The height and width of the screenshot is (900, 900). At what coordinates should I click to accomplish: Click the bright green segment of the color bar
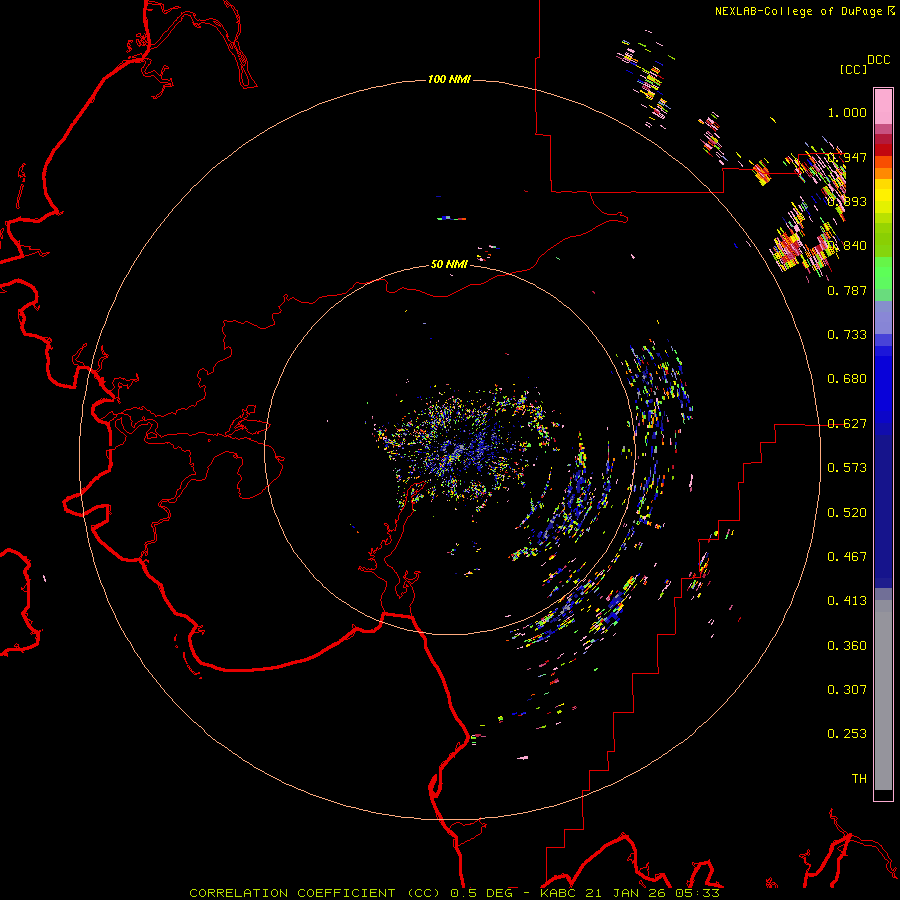883,273
